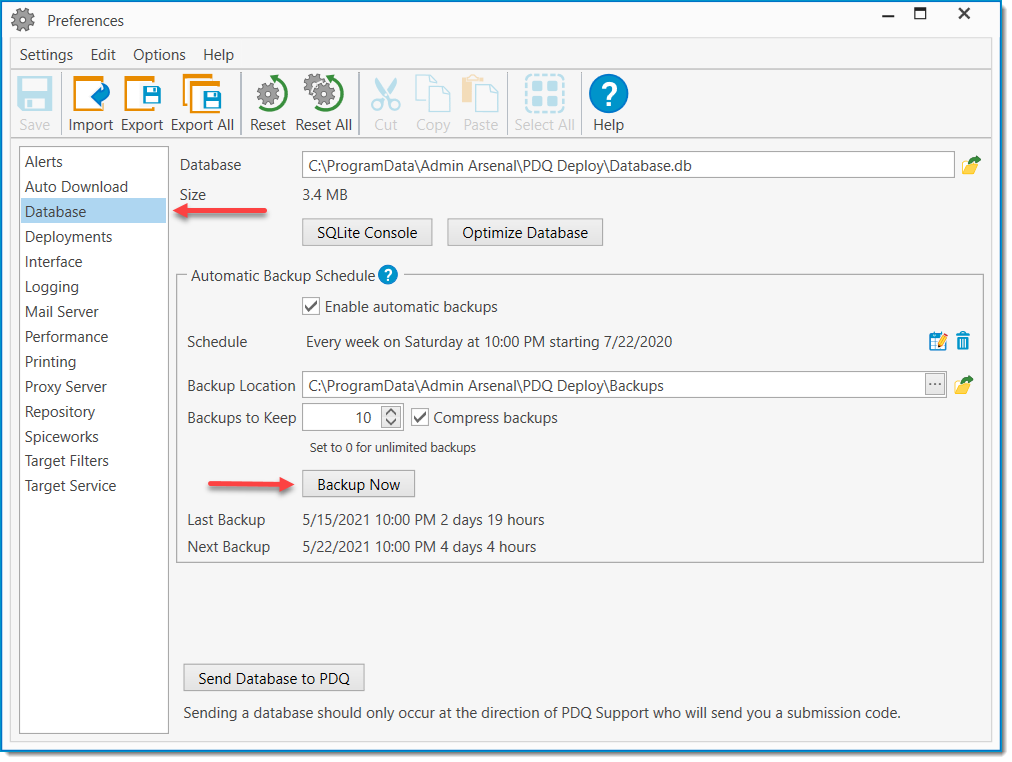Close the Preferences window

(x=964, y=14)
